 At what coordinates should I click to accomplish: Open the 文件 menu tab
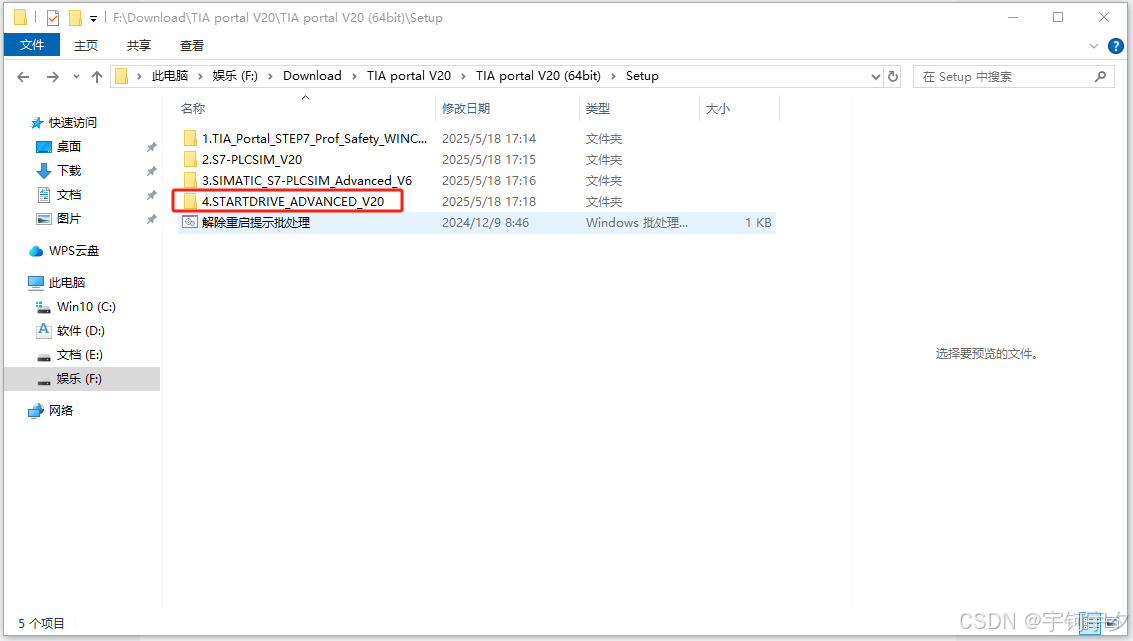tap(32, 45)
